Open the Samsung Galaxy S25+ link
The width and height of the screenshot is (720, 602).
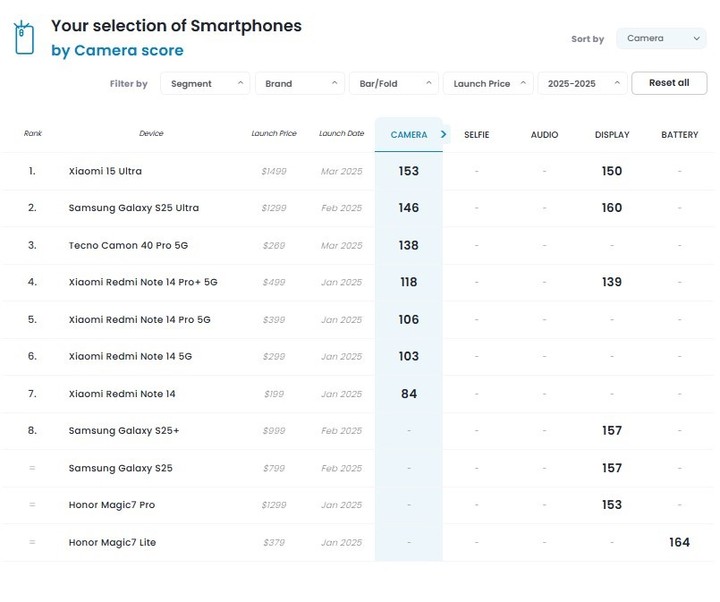click(x=124, y=430)
